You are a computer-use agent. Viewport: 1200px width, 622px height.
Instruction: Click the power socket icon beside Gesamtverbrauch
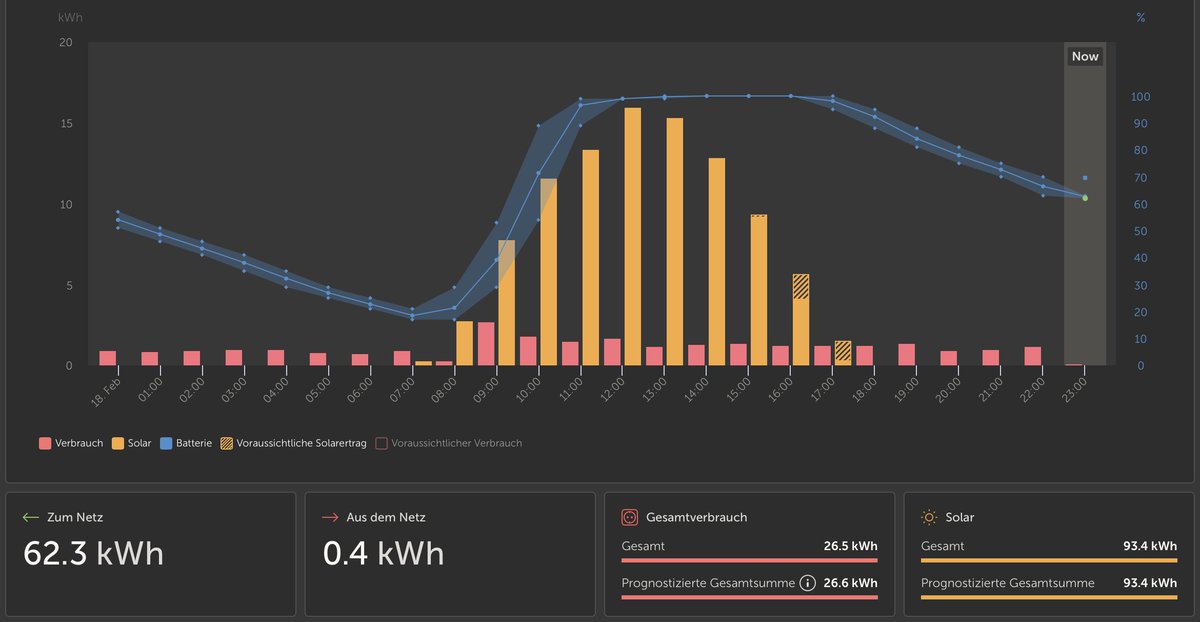click(629, 517)
